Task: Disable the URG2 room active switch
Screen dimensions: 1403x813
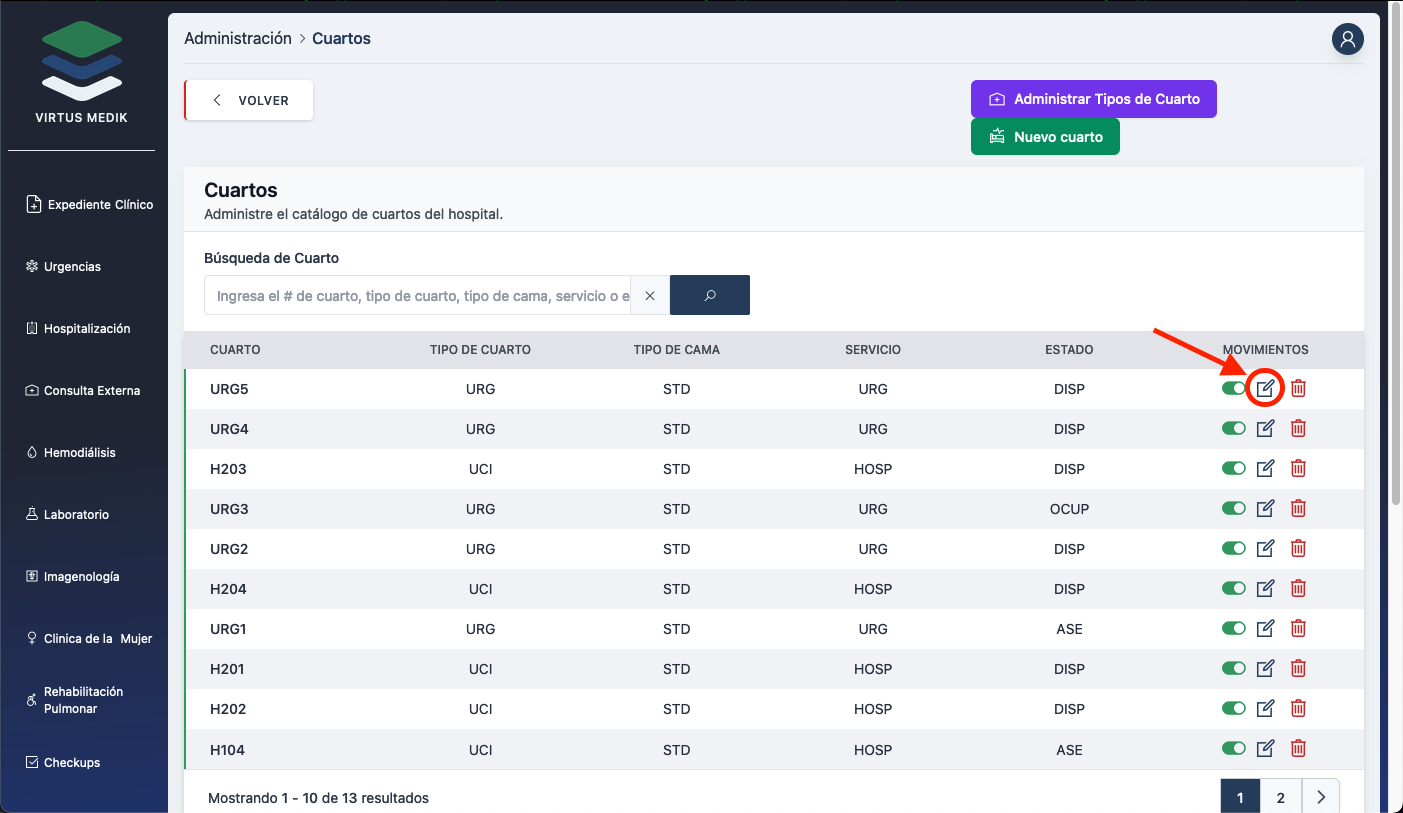Action: click(1233, 549)
